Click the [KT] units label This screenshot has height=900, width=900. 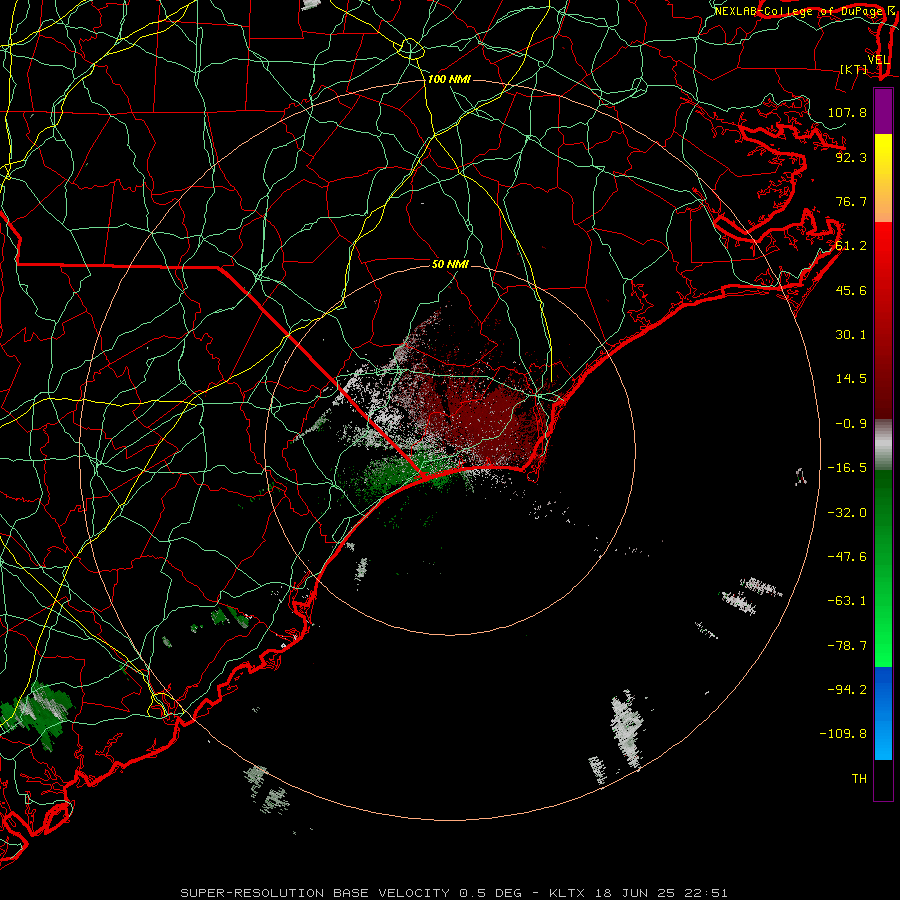coord(854,69)
